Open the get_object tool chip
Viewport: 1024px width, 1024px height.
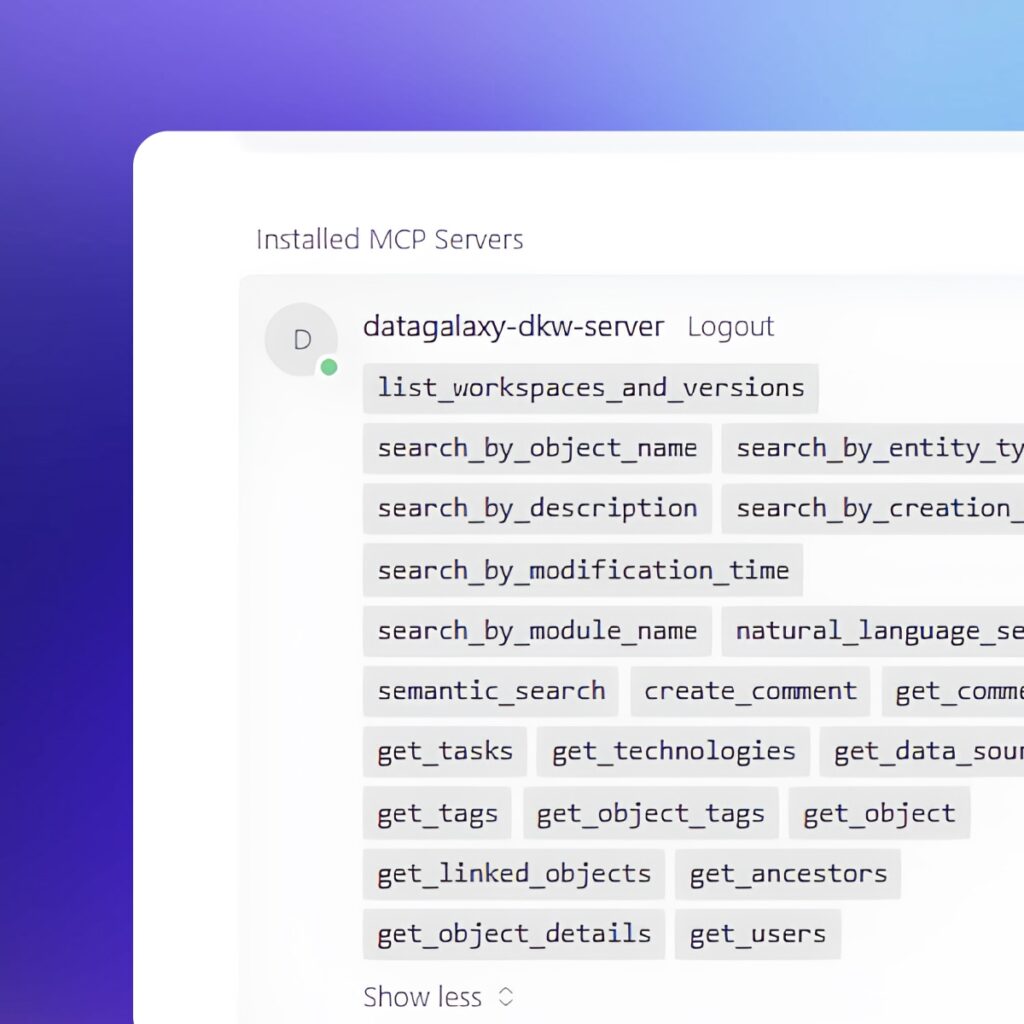coord(879,814)
